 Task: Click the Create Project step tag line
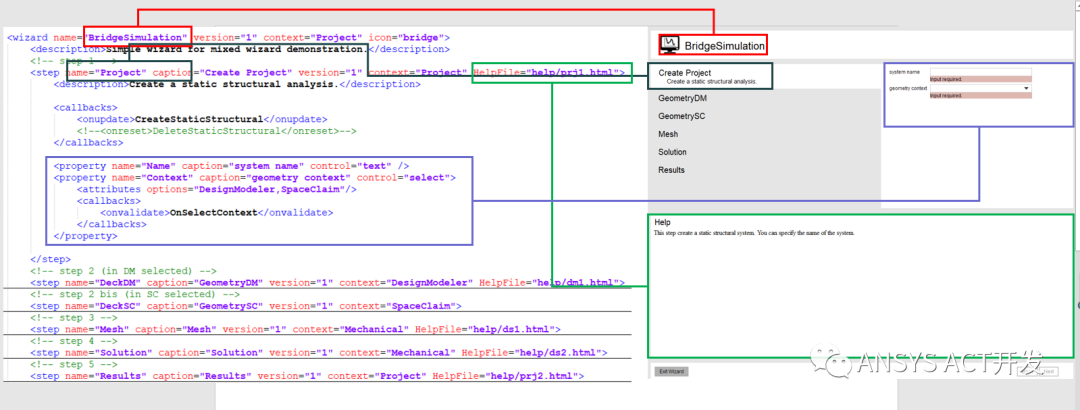pyautogui.click(x=327, y=72)
